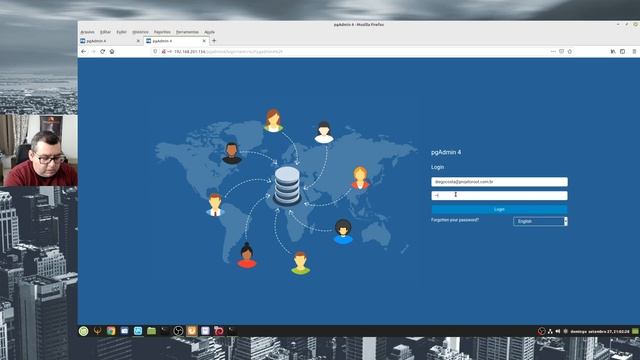Close the first pgAdmin 4 tab
The width and height of the screenshot is (640, 360).
(138, 41)
